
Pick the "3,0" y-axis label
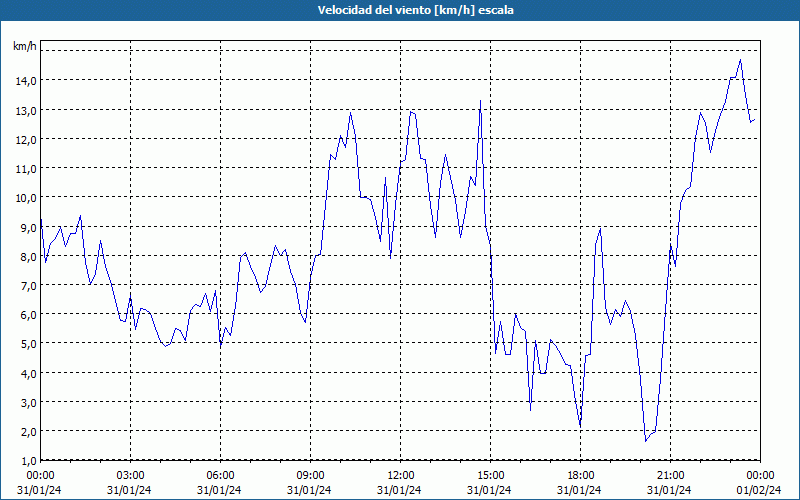(x=28, y=402)
